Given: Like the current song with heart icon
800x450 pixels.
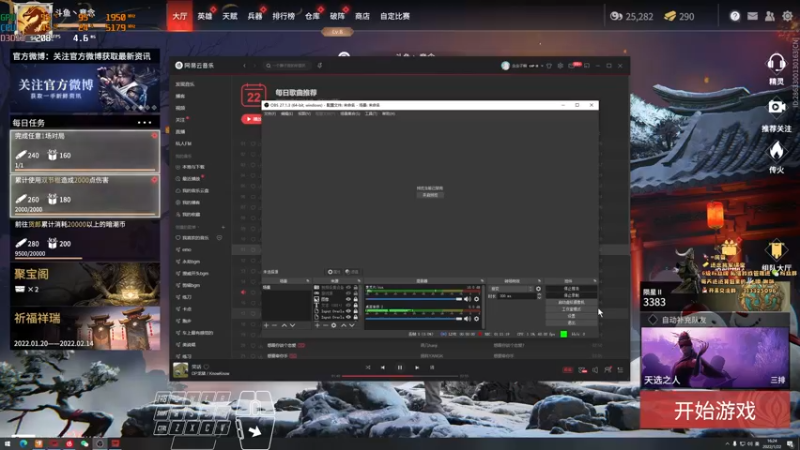Looking at the screenshot, I should [x=207, y=366].
